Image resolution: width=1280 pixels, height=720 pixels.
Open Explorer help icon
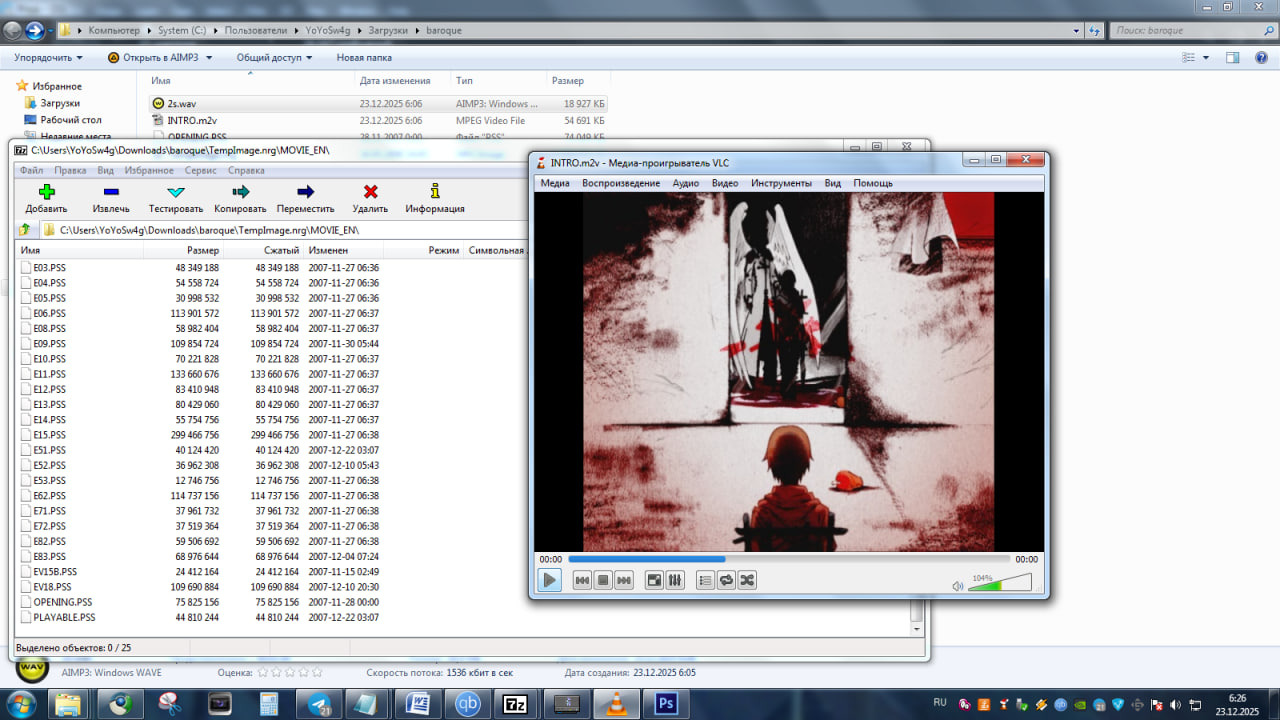tap(1261, 58)
